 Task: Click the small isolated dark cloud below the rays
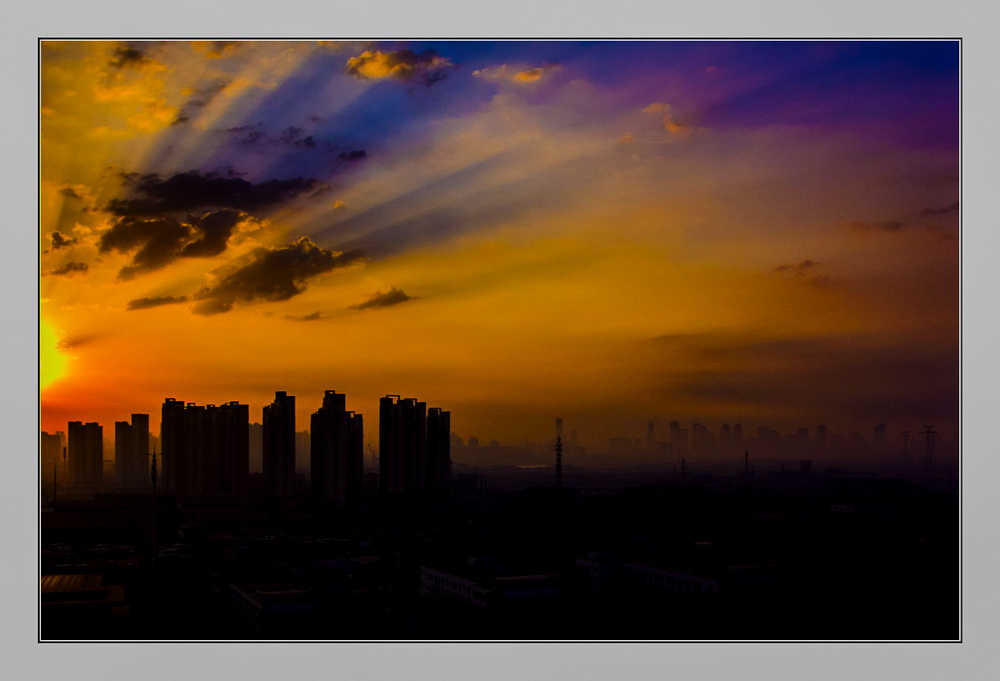point(383,299)
